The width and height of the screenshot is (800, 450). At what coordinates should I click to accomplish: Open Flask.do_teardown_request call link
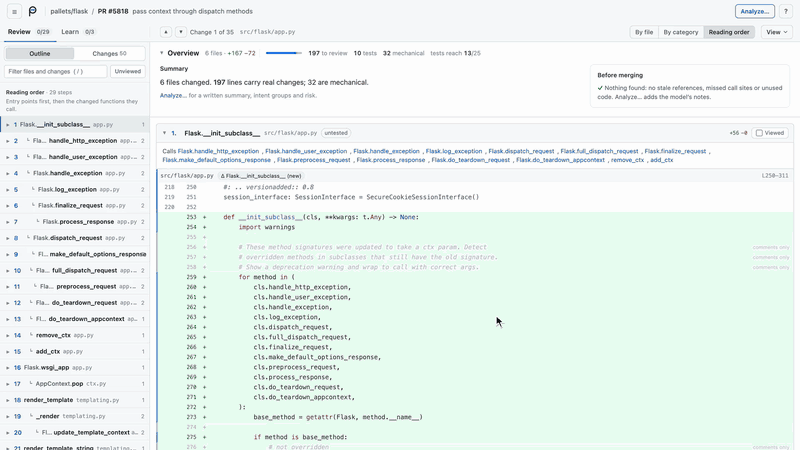tap(470, 160)
